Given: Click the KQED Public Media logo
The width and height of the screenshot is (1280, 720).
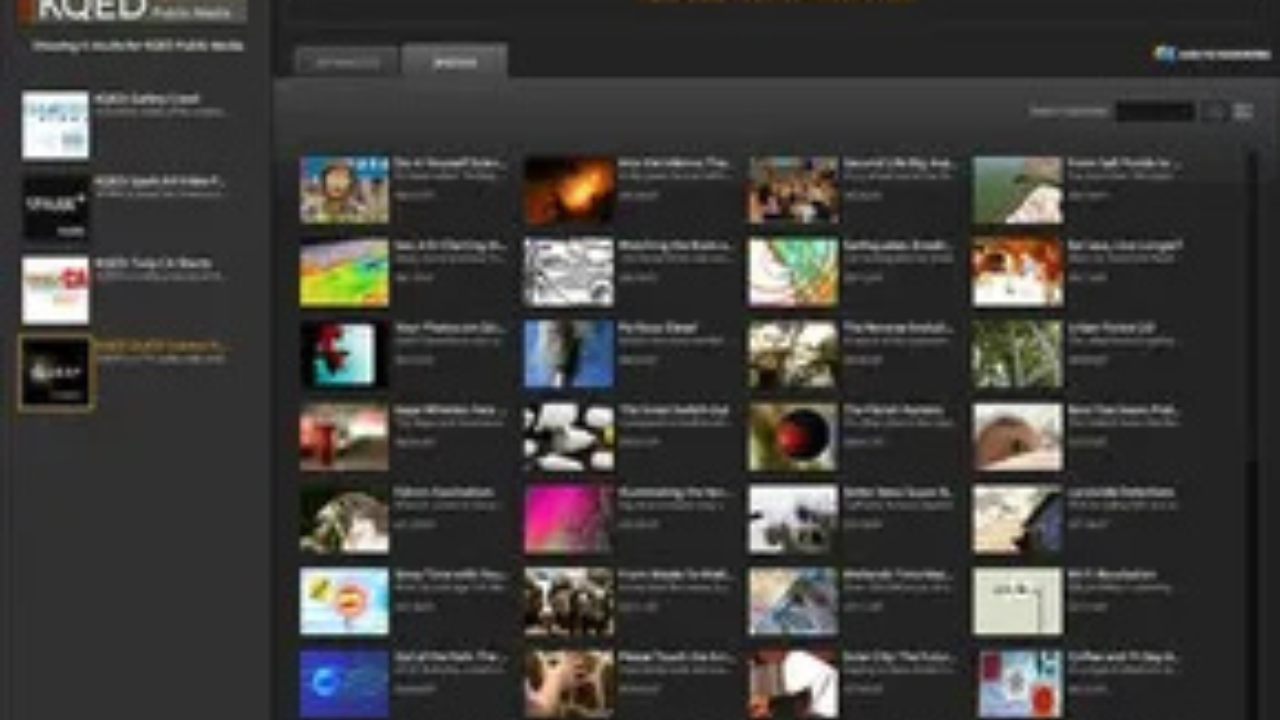Looking at the screenshot, I should click(132, 11).
